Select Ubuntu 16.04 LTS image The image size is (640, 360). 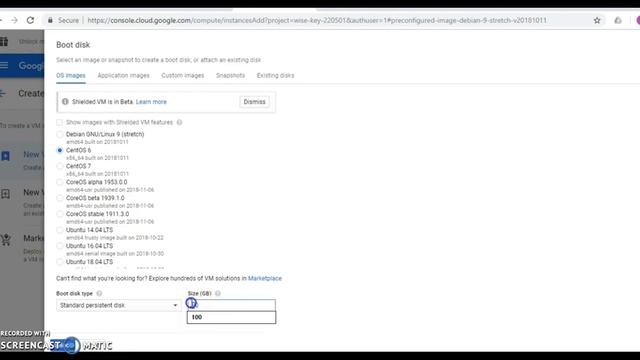60,246
